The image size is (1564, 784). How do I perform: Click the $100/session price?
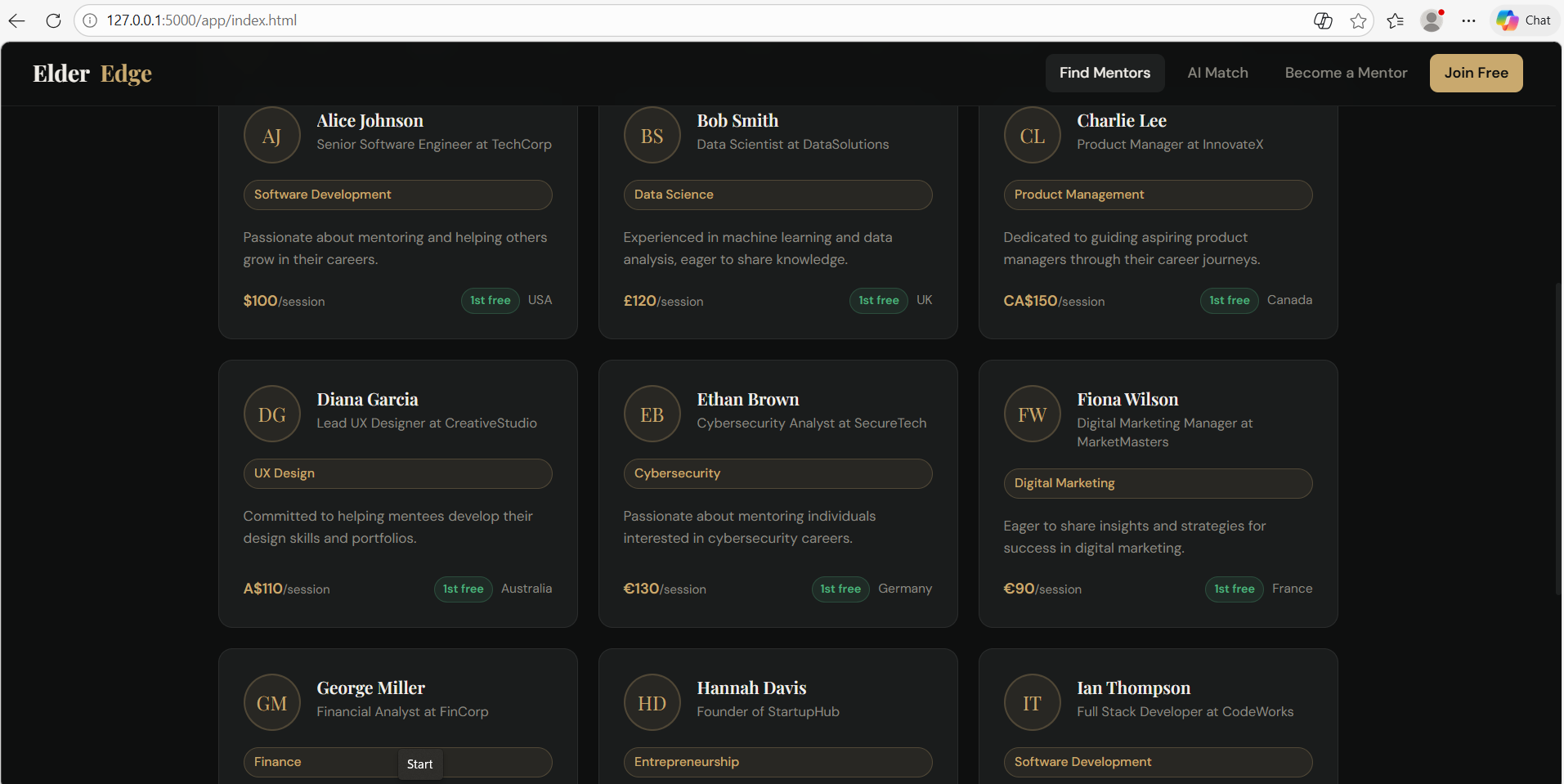(x=284, y=301)
